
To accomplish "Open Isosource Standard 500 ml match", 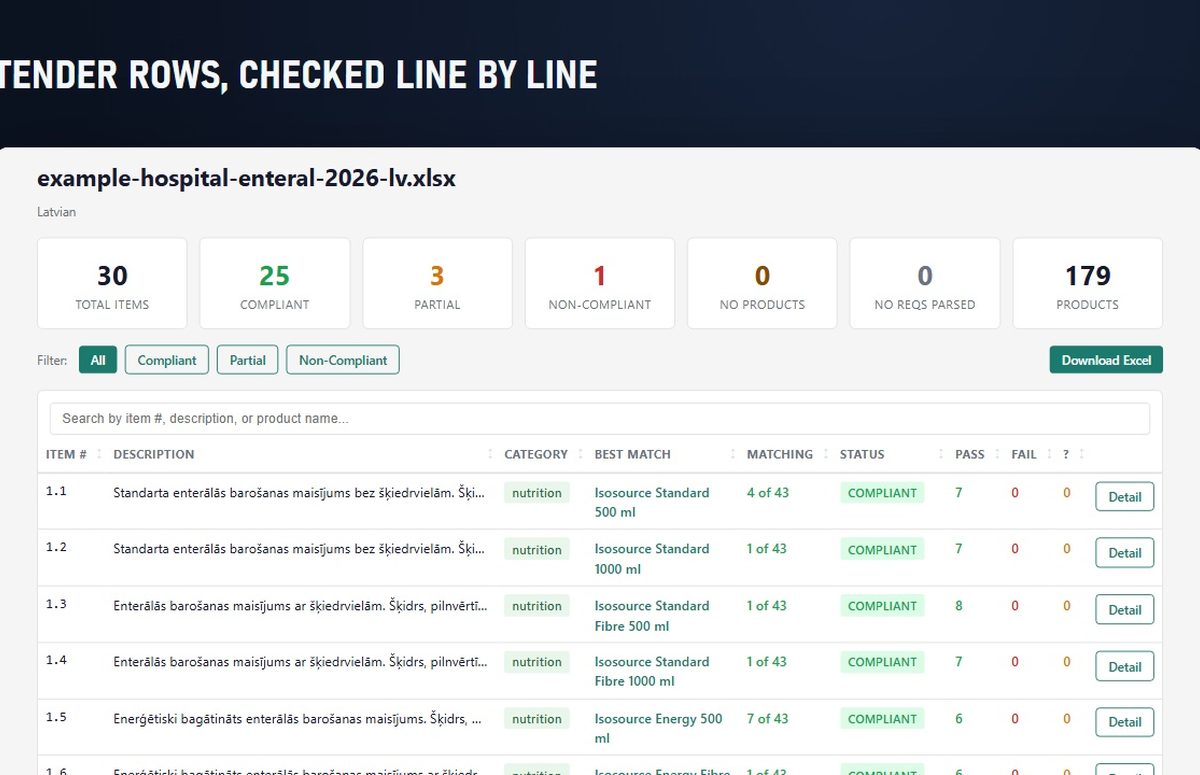I will [652, 502].
